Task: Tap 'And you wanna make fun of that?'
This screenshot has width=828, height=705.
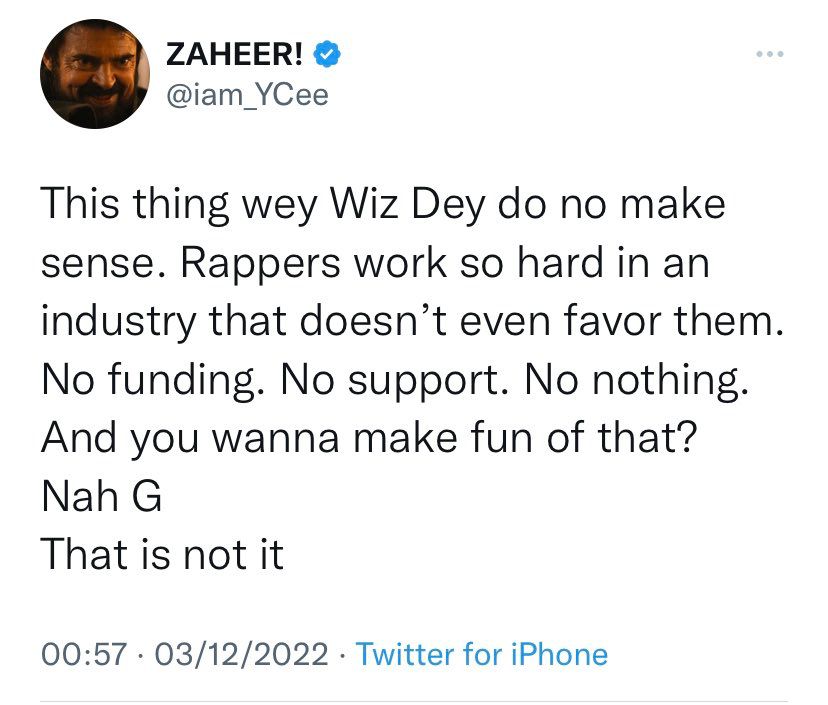Action: point(370,438)
